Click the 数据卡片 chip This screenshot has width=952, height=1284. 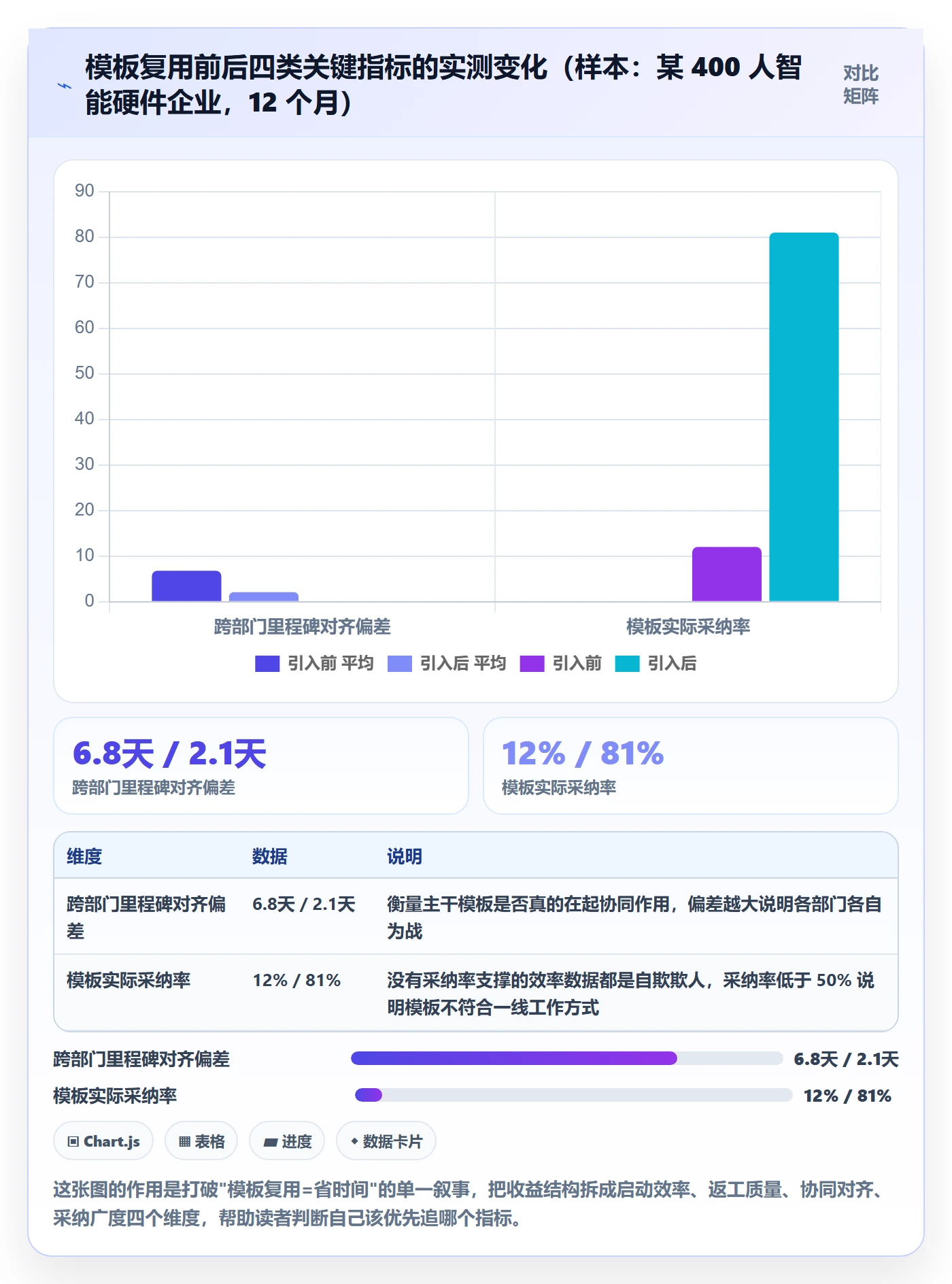(386, 1141)
